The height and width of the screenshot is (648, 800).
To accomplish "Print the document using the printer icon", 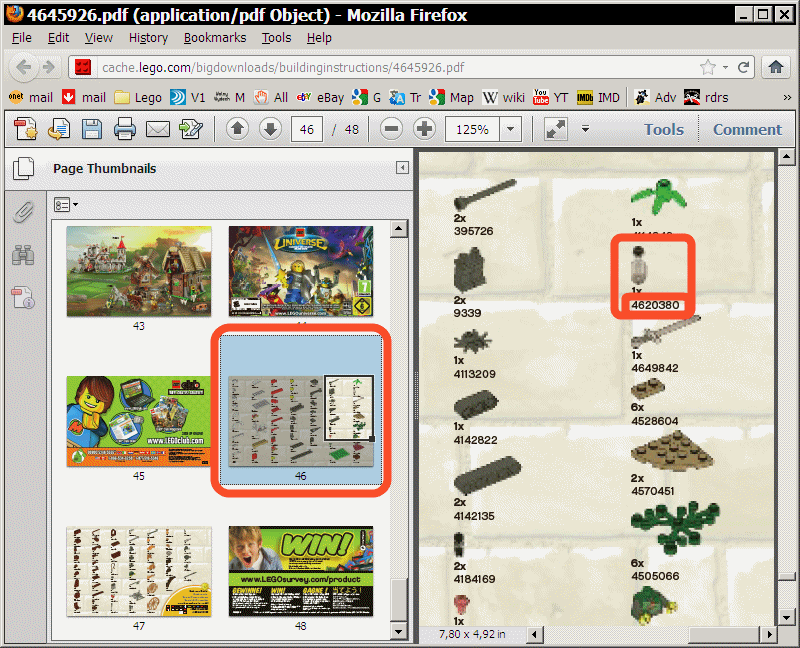I will pos(124,129).
